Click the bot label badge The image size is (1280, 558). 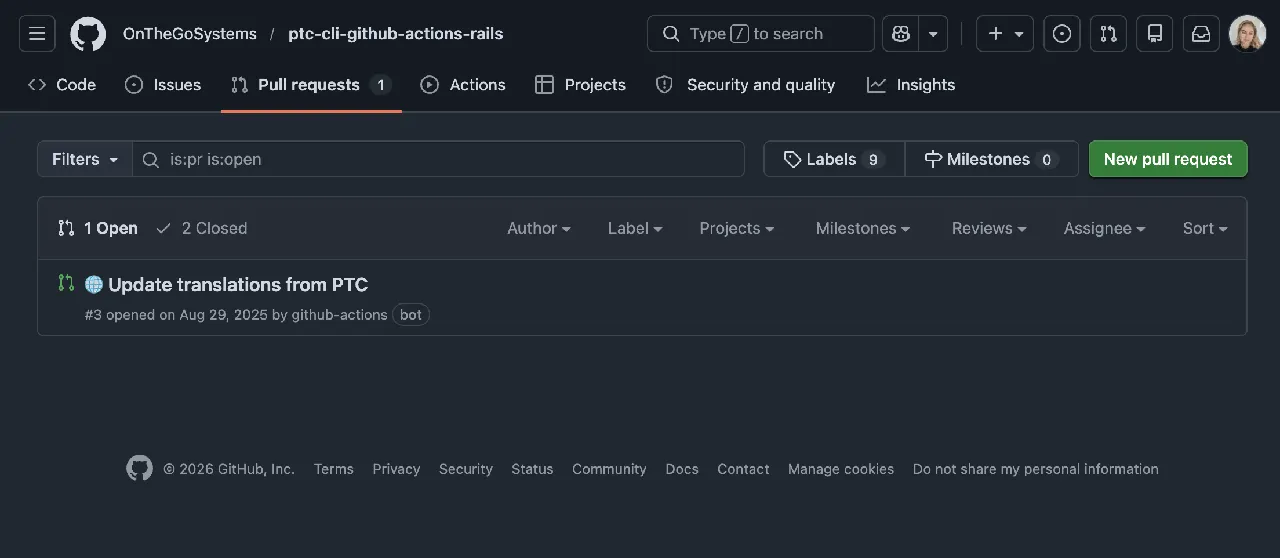tap(411, 314)
